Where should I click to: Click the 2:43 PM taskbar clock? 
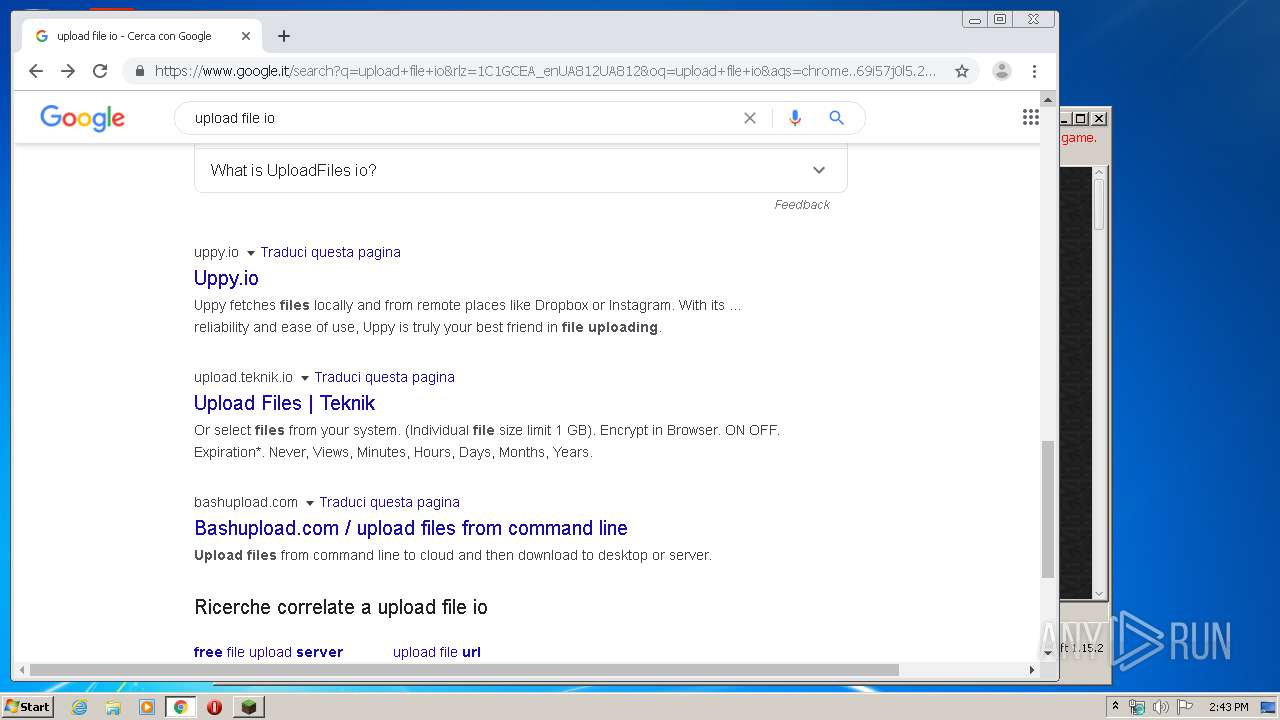click(x=1228, y=707)
